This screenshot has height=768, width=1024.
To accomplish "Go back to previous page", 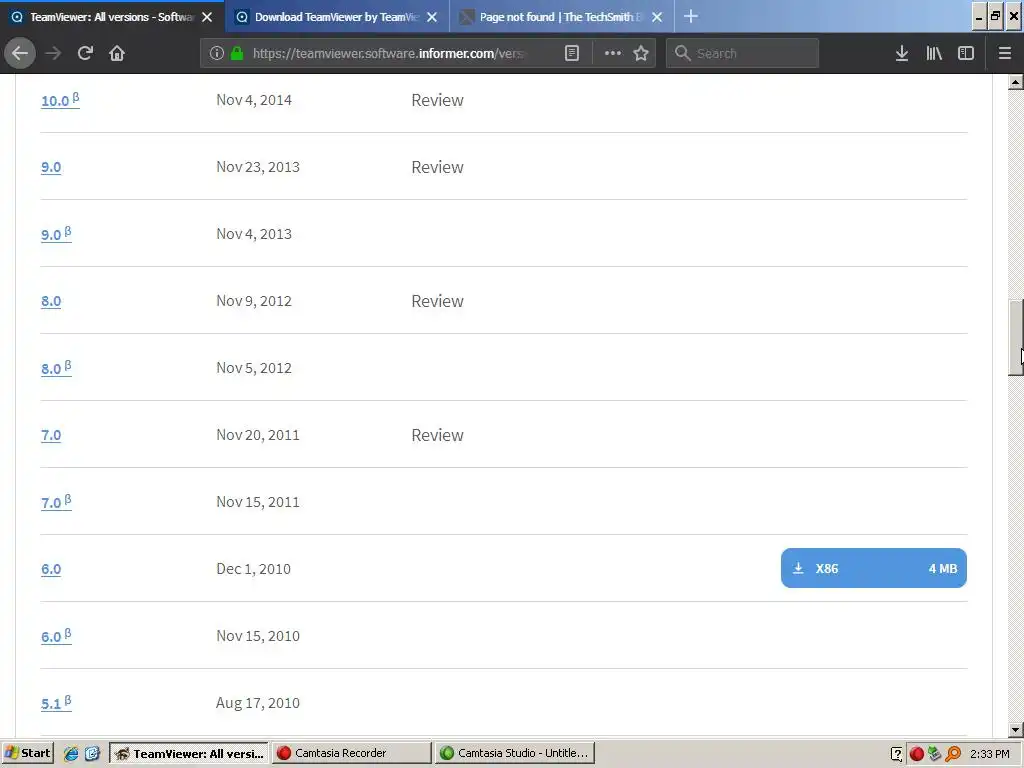I will click(20, 53).
